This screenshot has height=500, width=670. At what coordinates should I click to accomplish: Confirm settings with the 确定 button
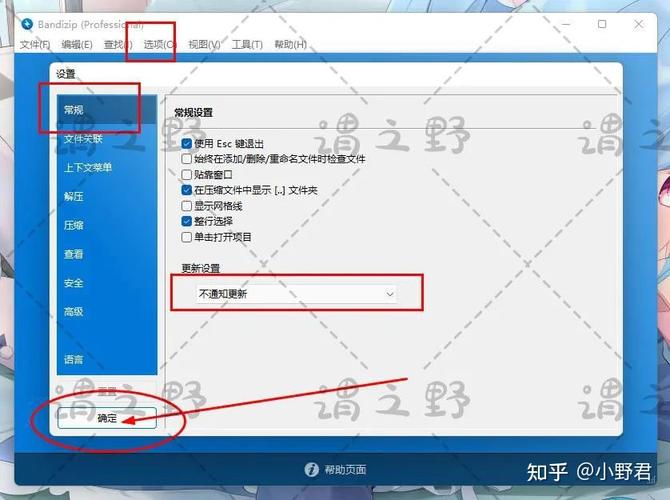107,418
